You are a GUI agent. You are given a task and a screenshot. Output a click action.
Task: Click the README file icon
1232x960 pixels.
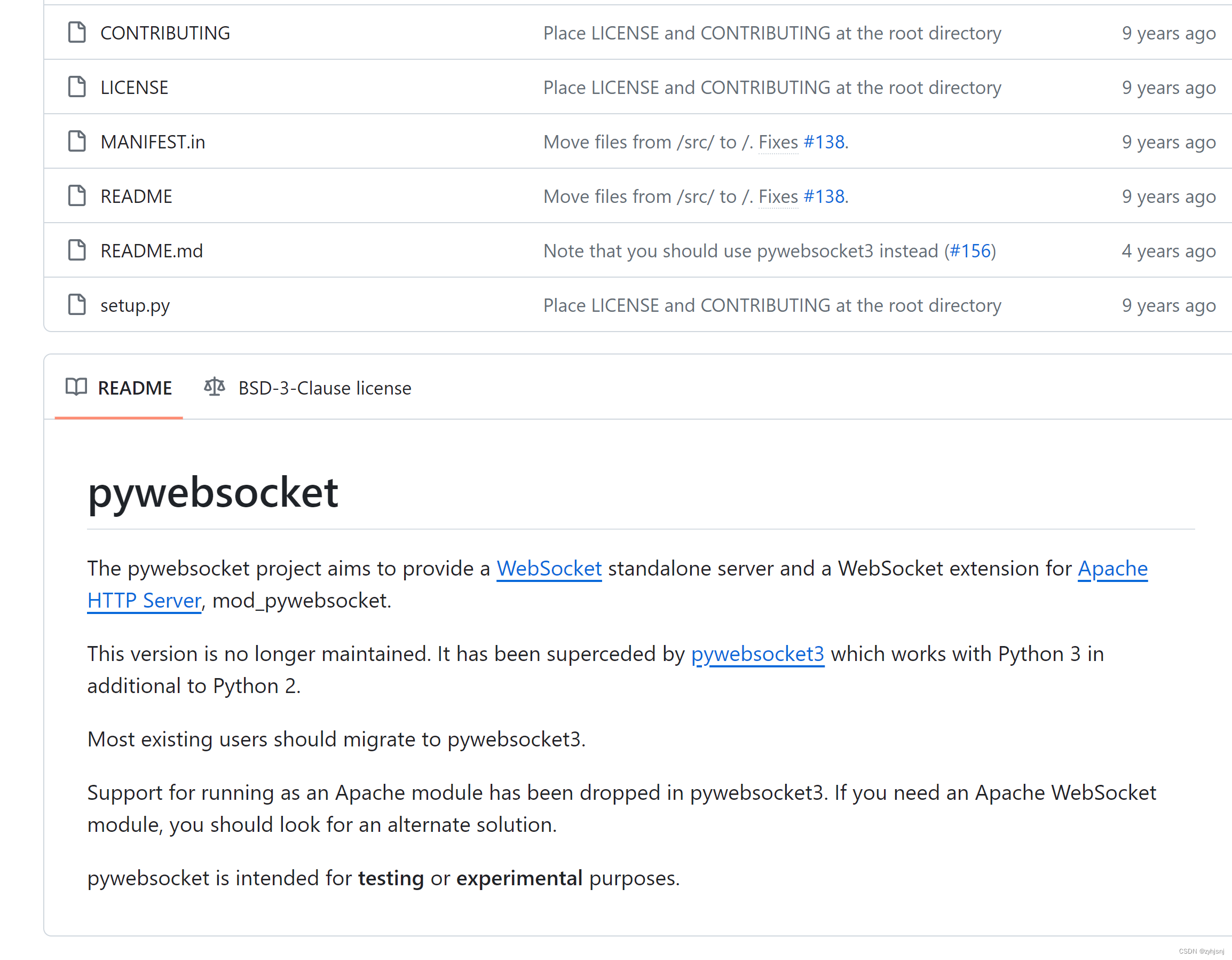pyautogui.click(x=77, y=196)
